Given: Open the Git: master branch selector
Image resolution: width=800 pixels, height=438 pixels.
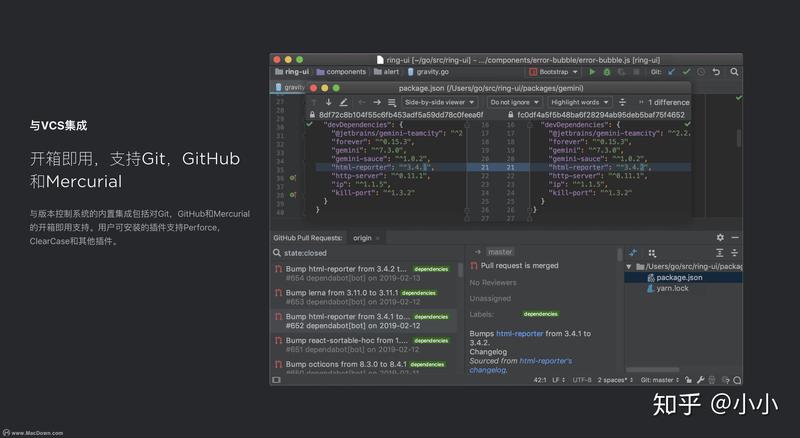Looking at the screenshot, I should [x=660, y=380].
